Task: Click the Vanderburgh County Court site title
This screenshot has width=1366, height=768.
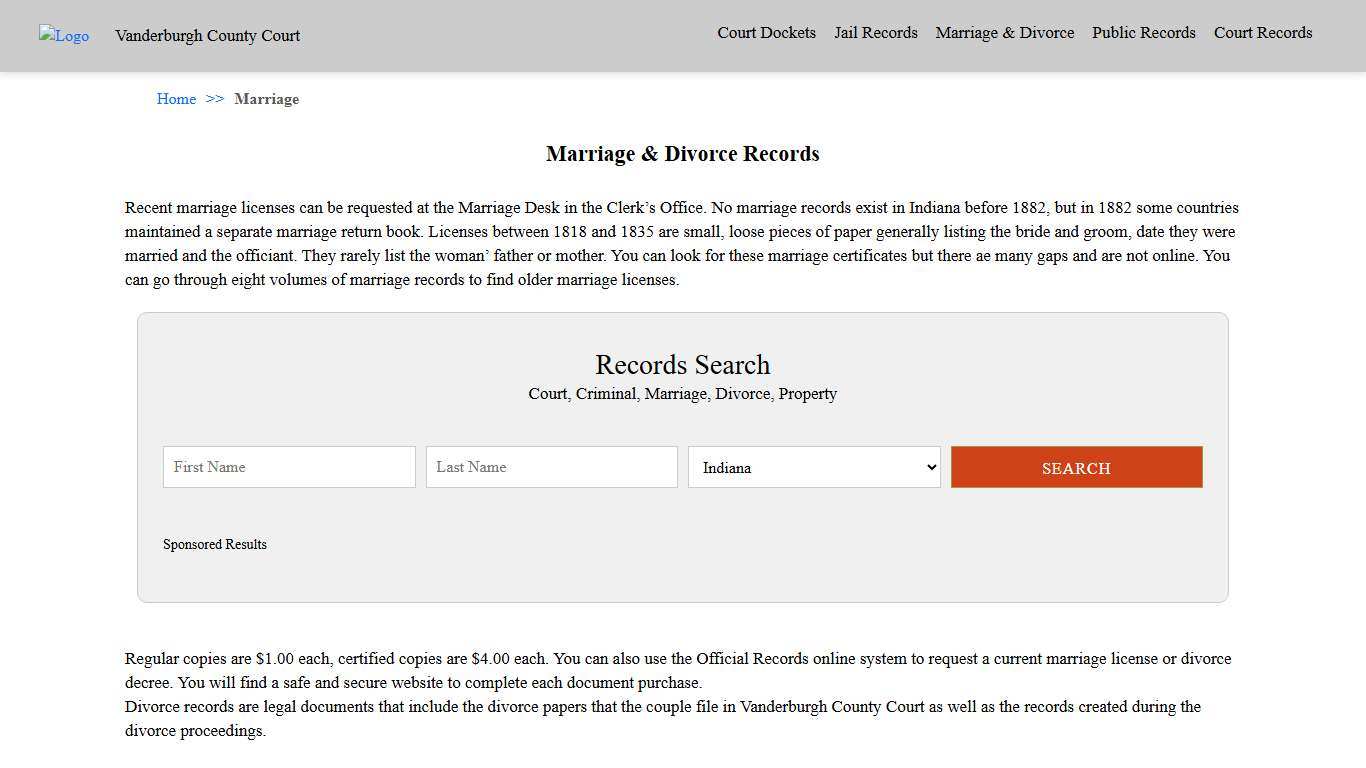Action: click(x=207, y=36)
